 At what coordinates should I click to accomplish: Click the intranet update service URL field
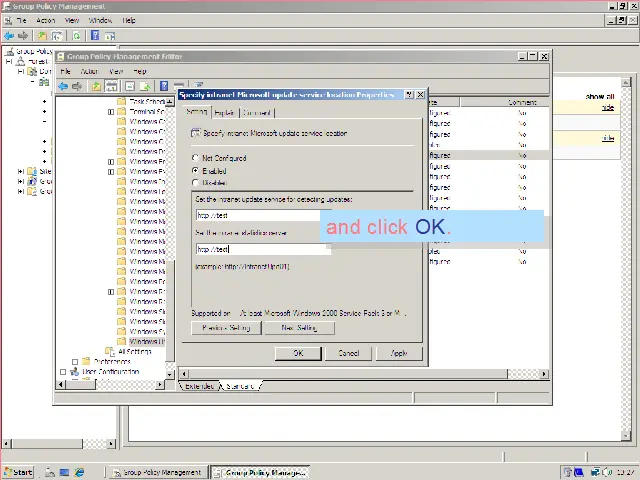(263, 215)
